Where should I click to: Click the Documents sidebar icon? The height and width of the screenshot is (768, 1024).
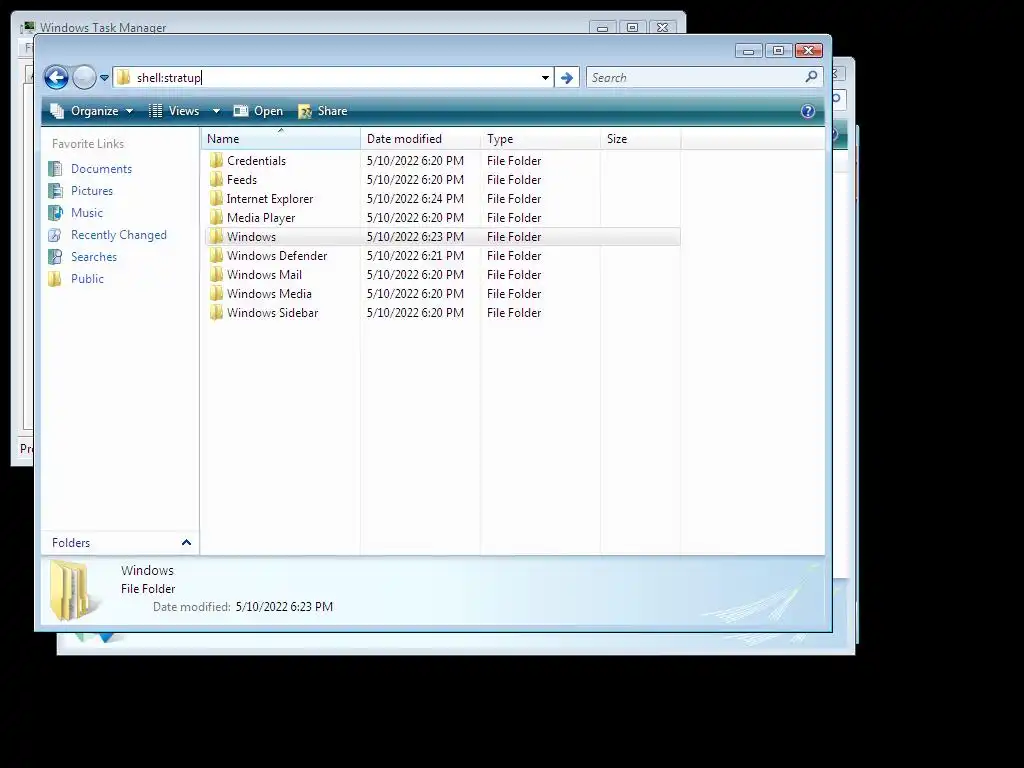point(56,168)
